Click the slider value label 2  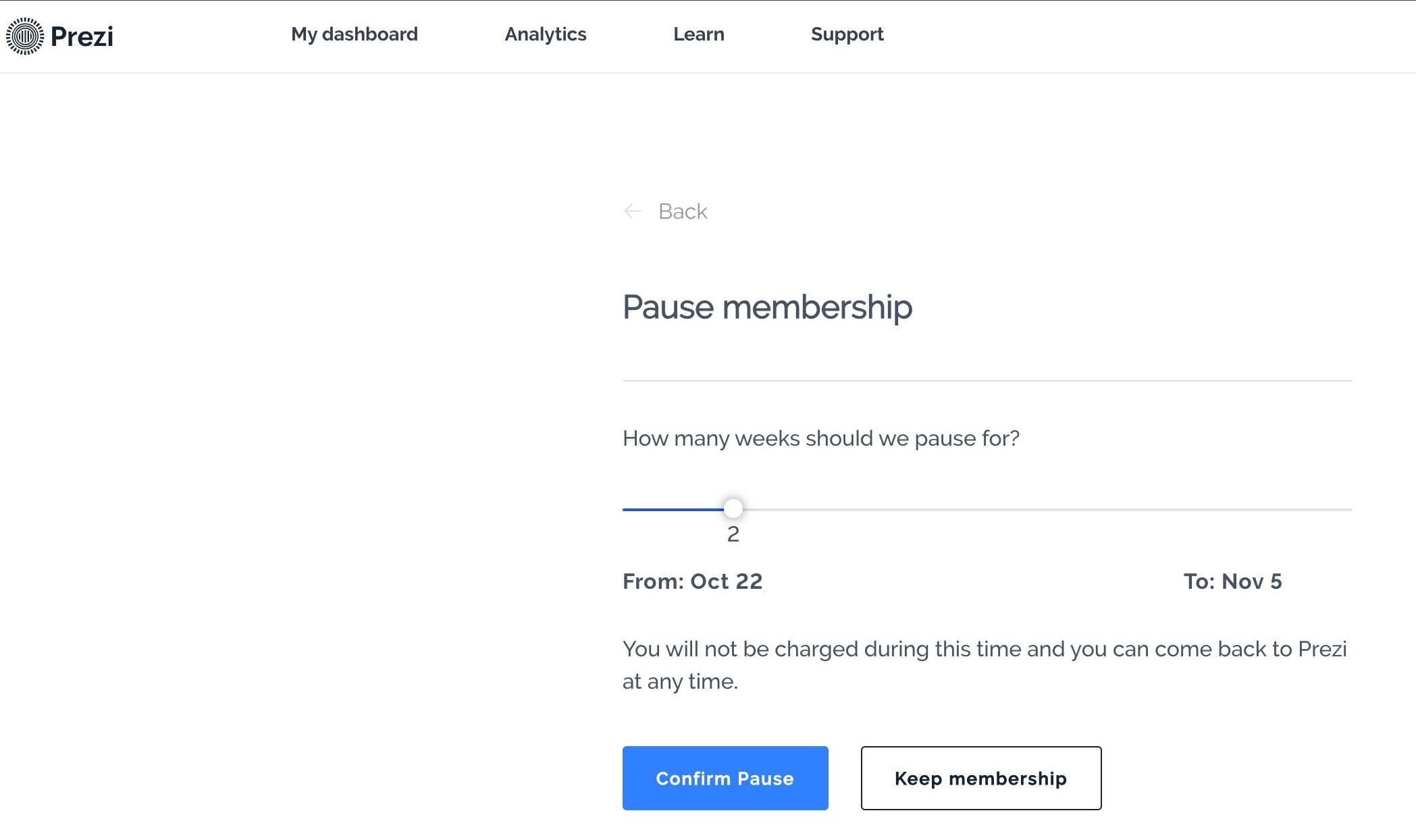[733, 534]
